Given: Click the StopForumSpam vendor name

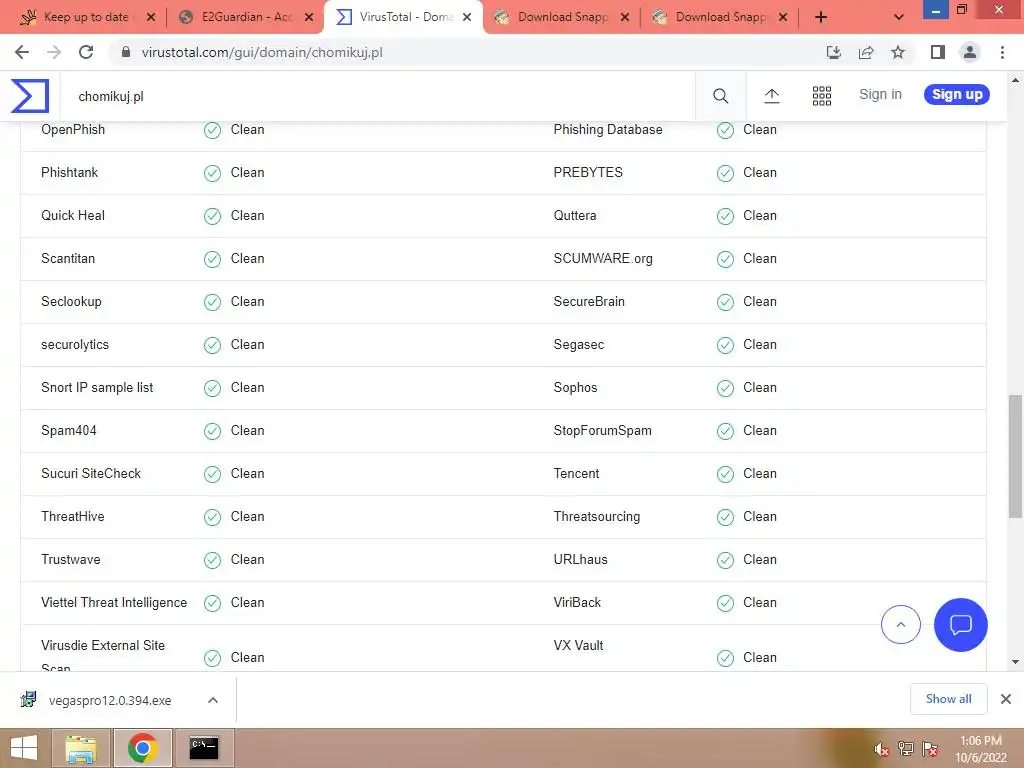Looking at the screenshot, I should (x=602, y=430).
